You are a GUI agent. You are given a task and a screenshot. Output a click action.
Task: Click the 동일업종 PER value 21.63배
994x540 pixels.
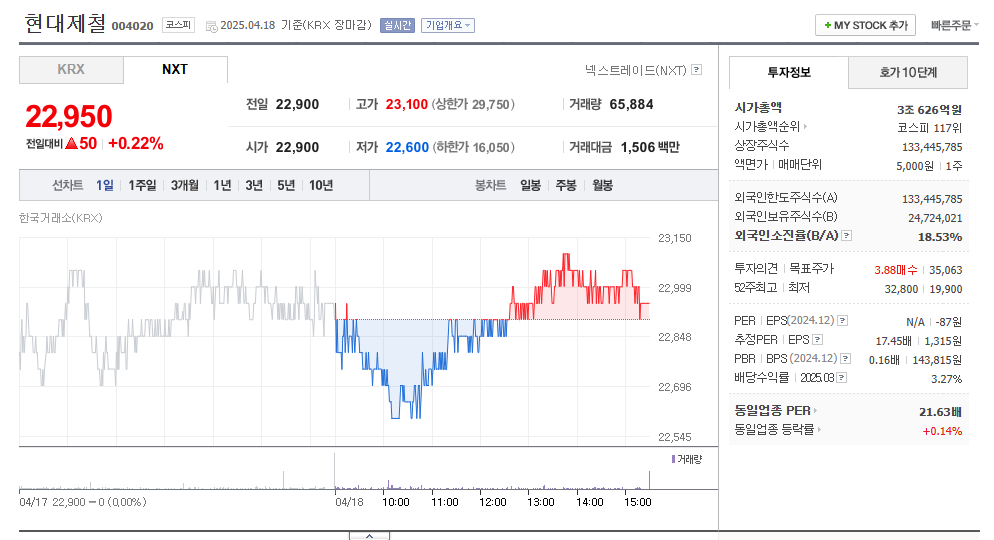tap(940, 412)
